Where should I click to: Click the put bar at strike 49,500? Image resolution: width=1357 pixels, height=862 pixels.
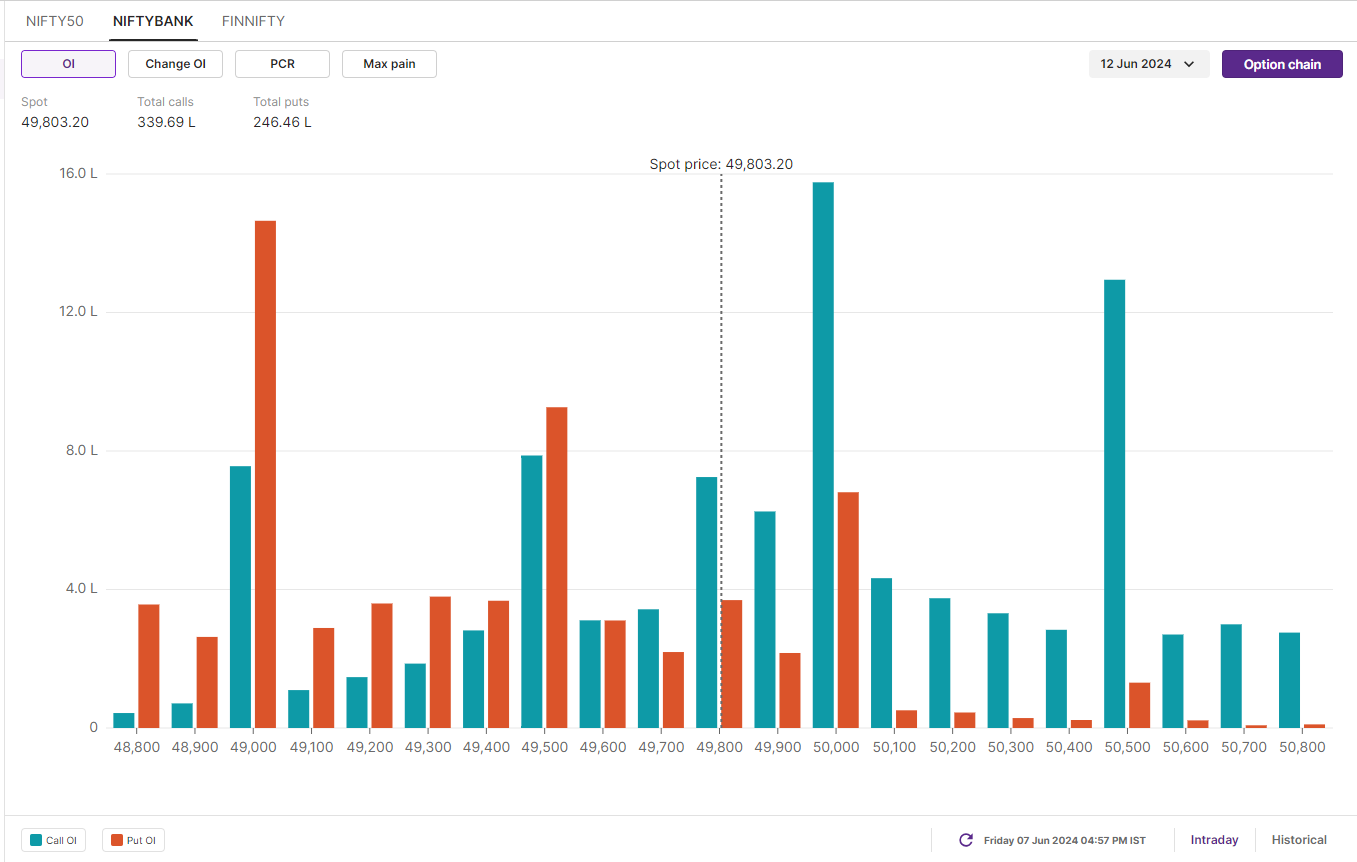pos(557,567)
